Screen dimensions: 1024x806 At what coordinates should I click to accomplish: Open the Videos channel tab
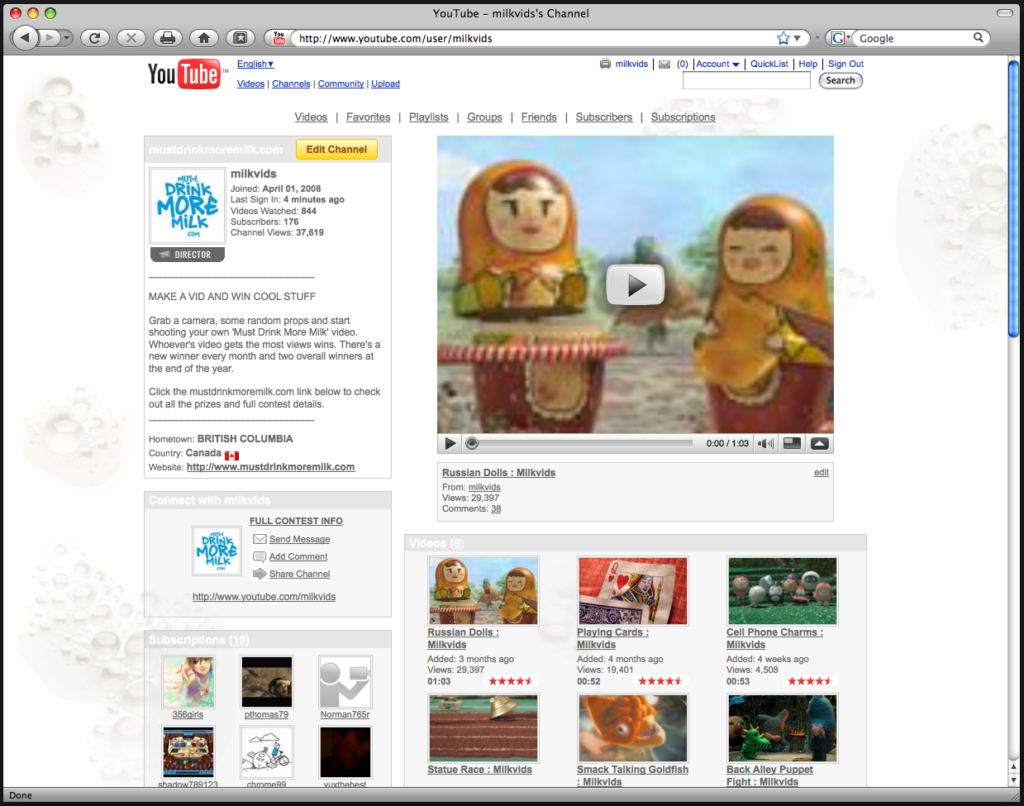pos(311,117)
